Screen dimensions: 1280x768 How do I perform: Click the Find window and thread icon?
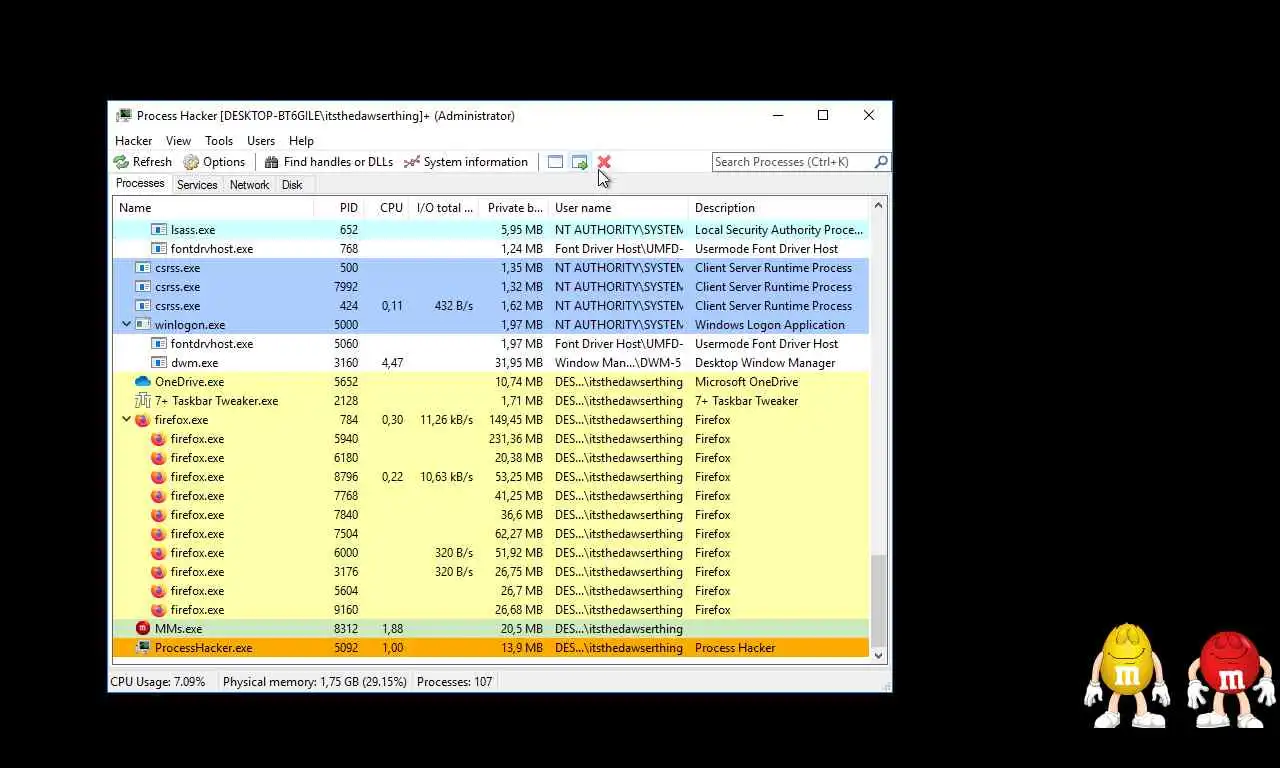pyautogui.click(x=579, y=162)
